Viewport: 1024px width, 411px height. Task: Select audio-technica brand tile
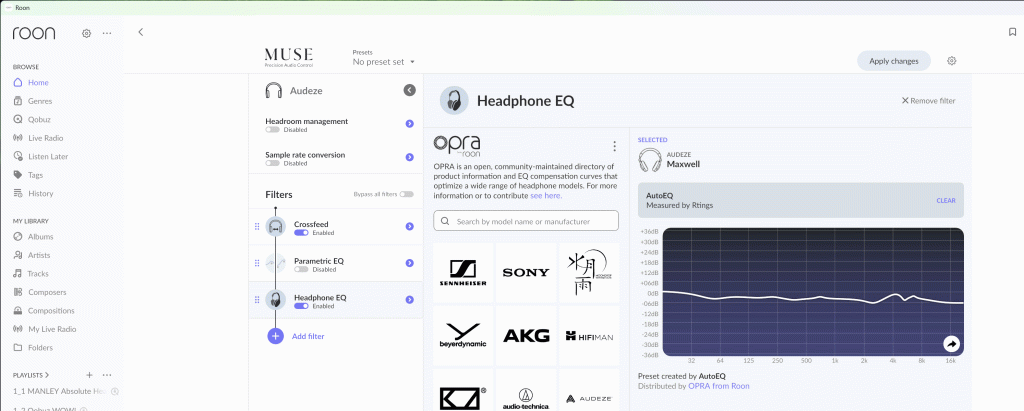pyautogui.click(x=526, y=390)
